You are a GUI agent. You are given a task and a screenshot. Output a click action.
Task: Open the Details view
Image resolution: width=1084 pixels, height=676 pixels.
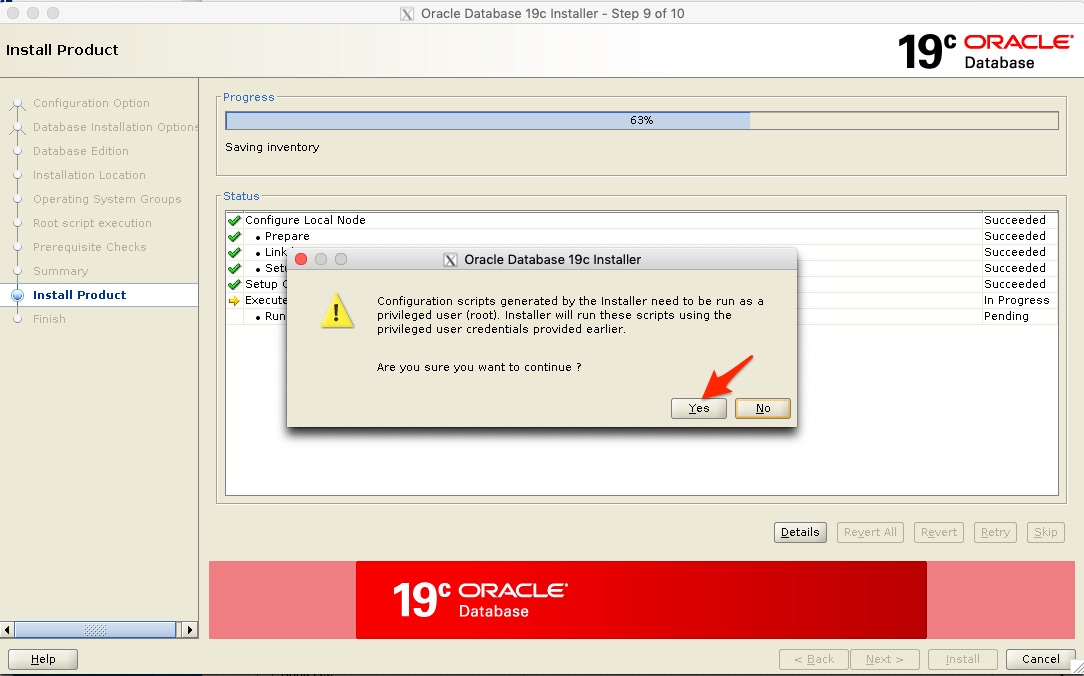(800, 532)
